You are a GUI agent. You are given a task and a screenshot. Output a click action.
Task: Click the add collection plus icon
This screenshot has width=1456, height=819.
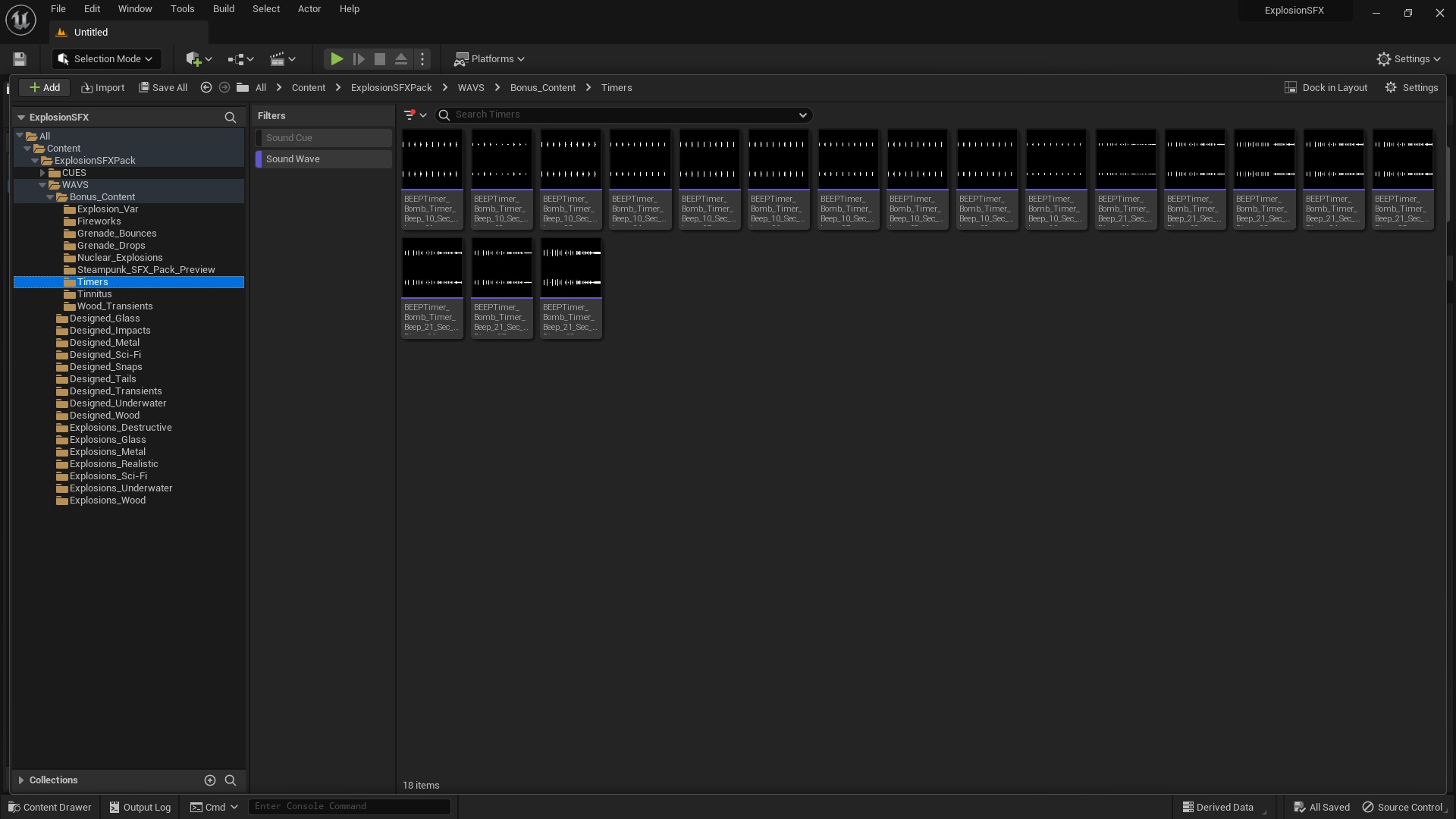coord(210,780)
